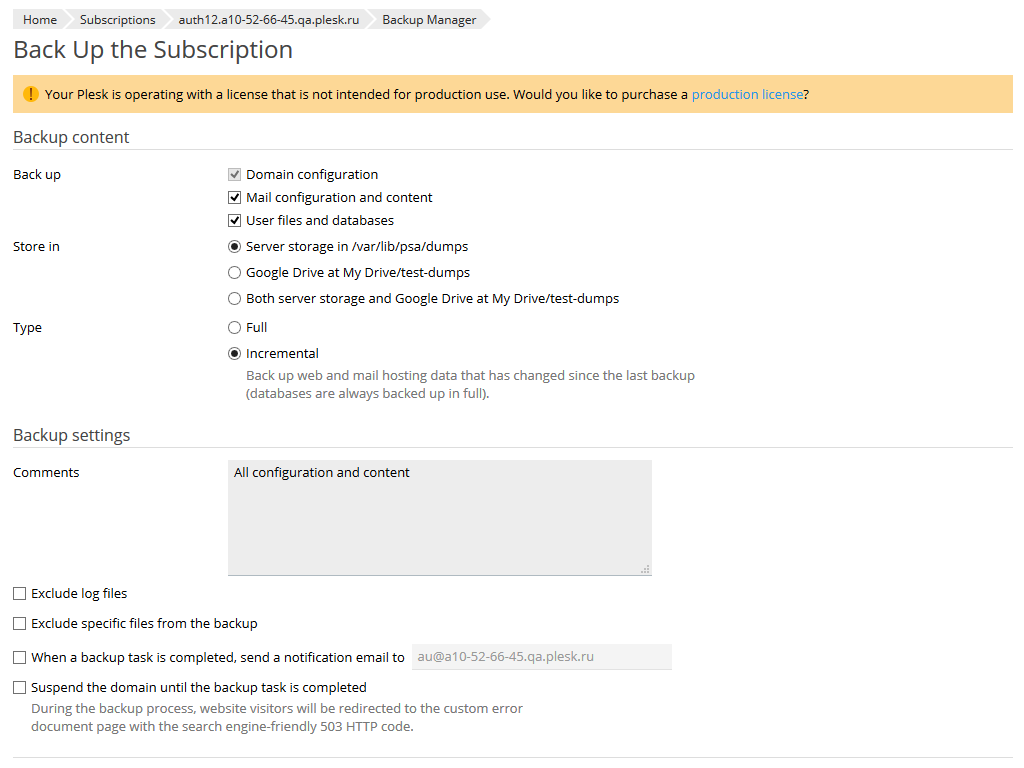Enable Exclude specific files from the backup
Image resolution: width=1024 pixels, height=768 pixels.
[x=19, y=623]
